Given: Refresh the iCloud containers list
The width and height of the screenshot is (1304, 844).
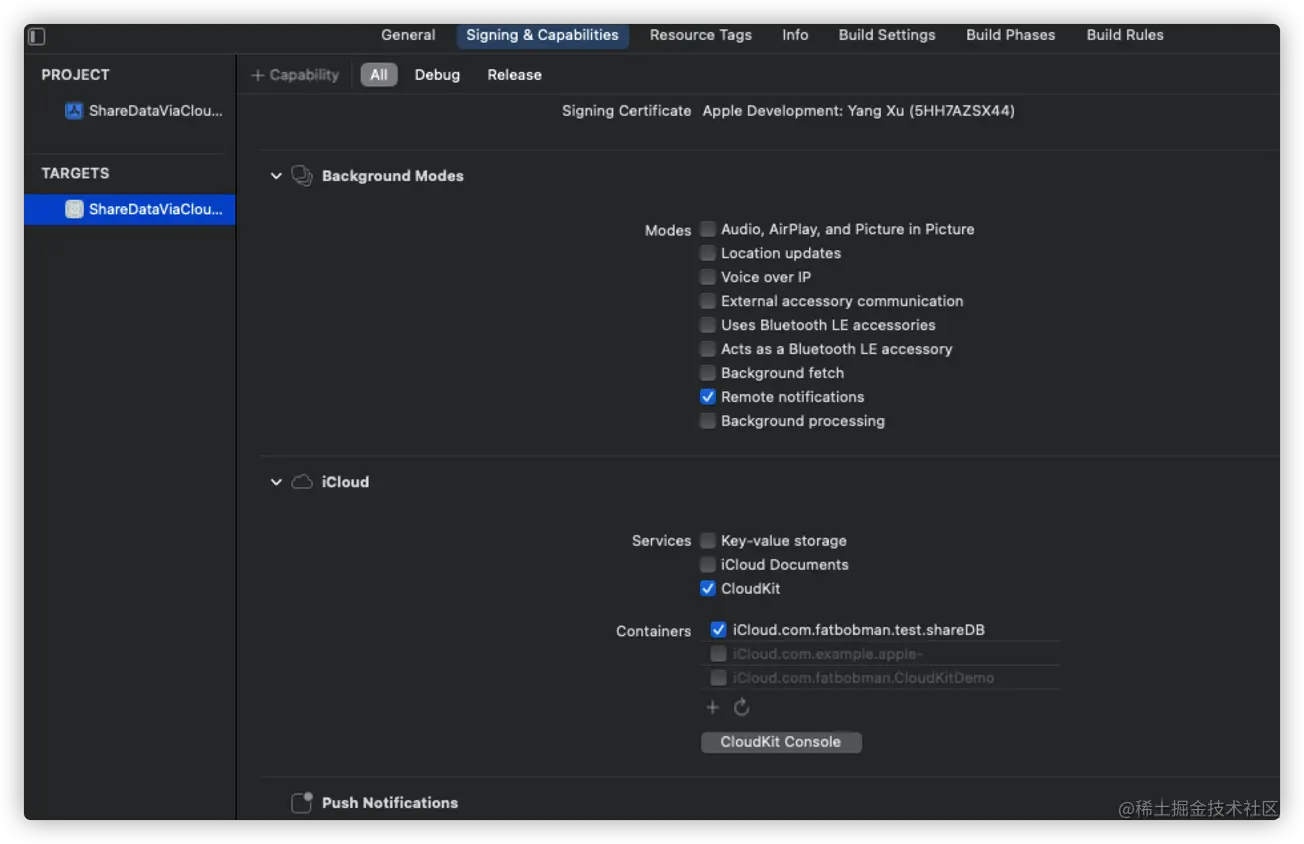Looking at the screenshot, I should point(741,707).
